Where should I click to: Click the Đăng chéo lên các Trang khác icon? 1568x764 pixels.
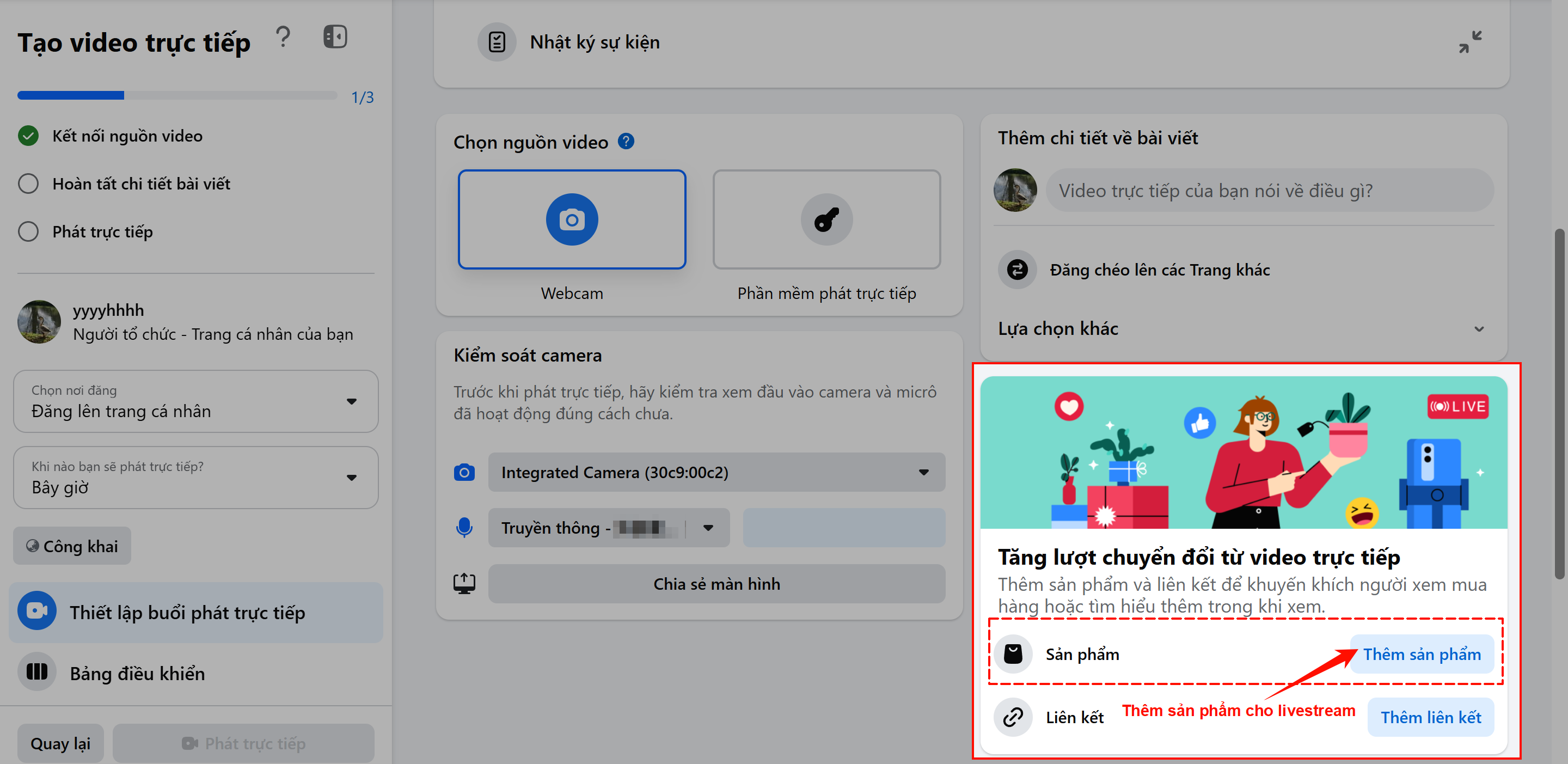point(1016,269)
